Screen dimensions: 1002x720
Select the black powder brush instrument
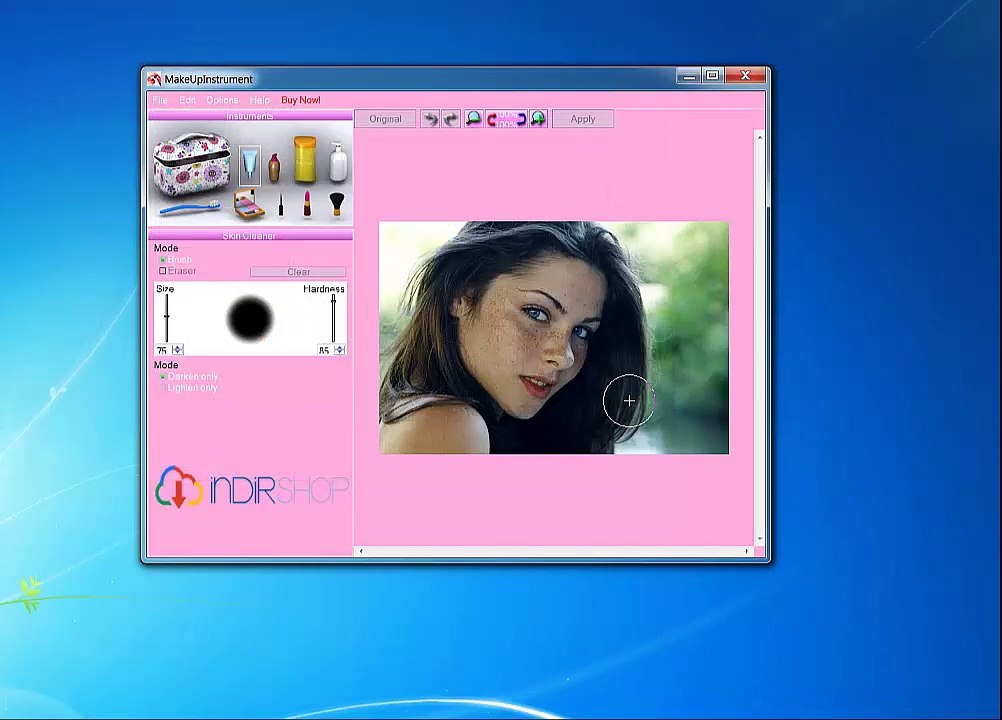336,204
